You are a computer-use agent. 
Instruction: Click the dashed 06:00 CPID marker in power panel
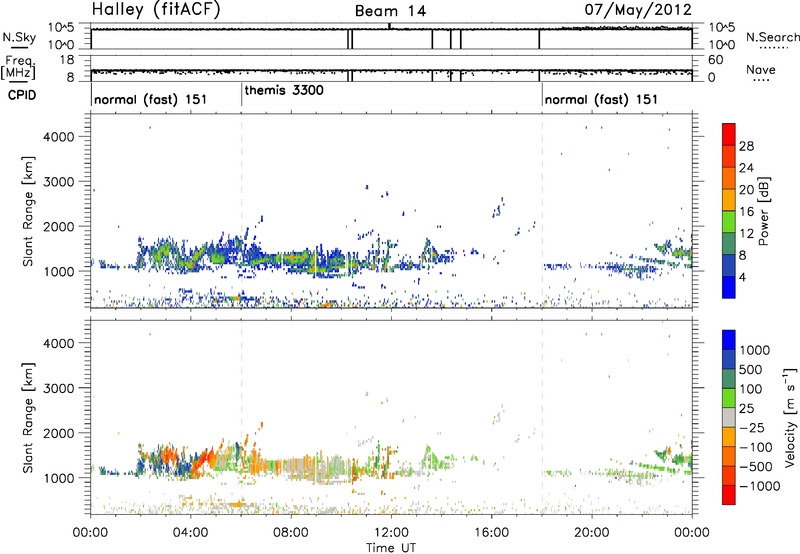pos(242,211)
